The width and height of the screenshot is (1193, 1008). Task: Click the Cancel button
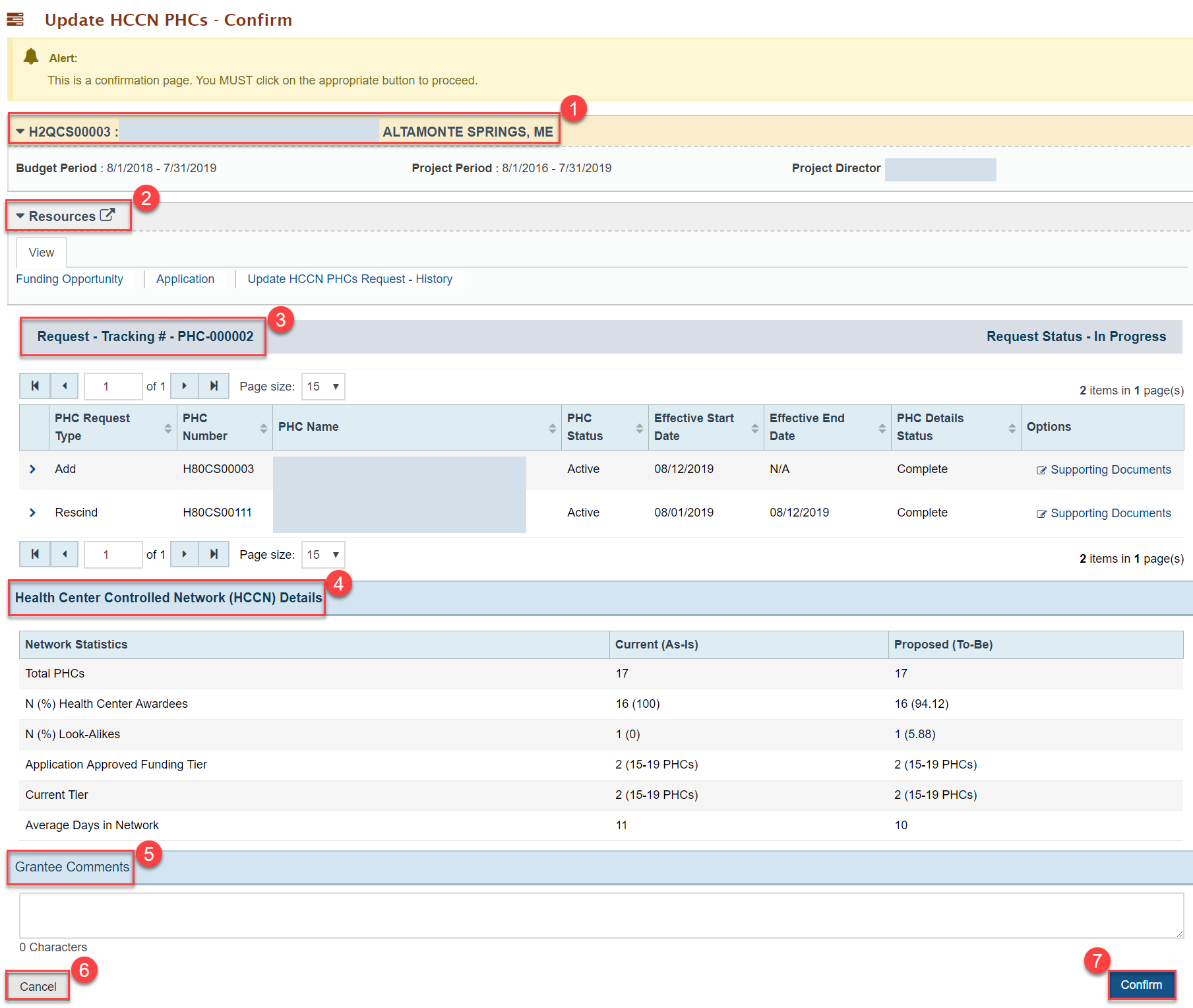coord(38,986)
